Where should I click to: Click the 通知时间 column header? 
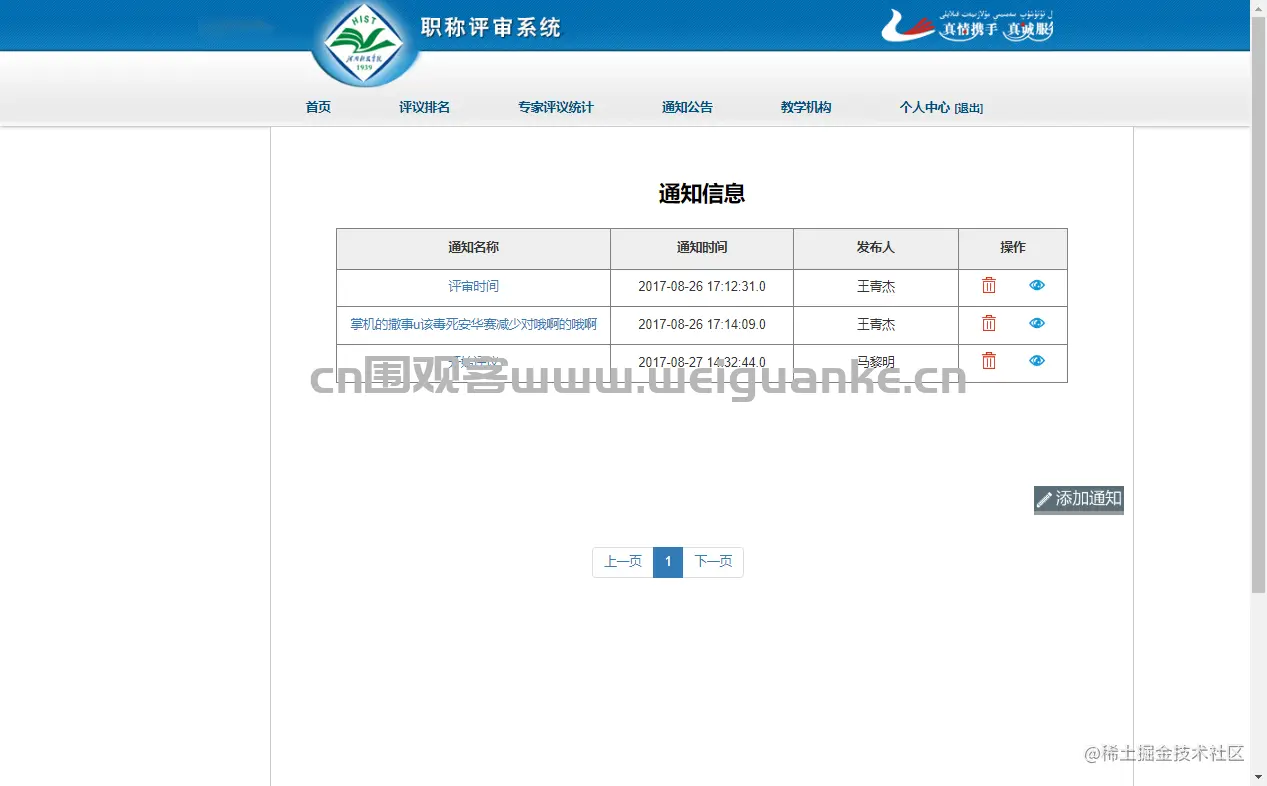702,248
